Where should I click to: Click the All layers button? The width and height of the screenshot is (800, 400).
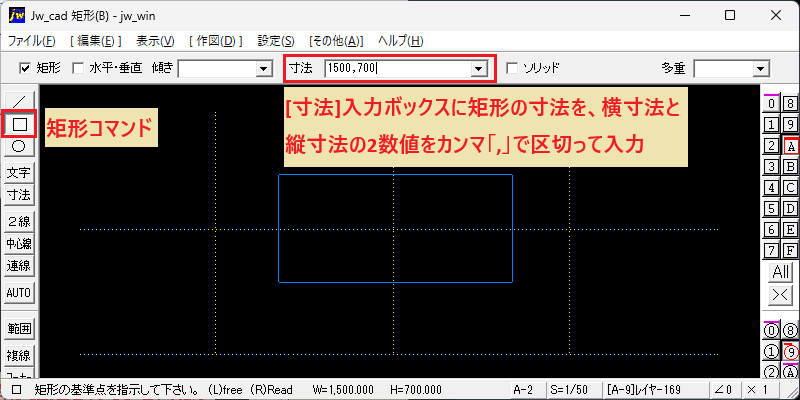pos(781,272)
